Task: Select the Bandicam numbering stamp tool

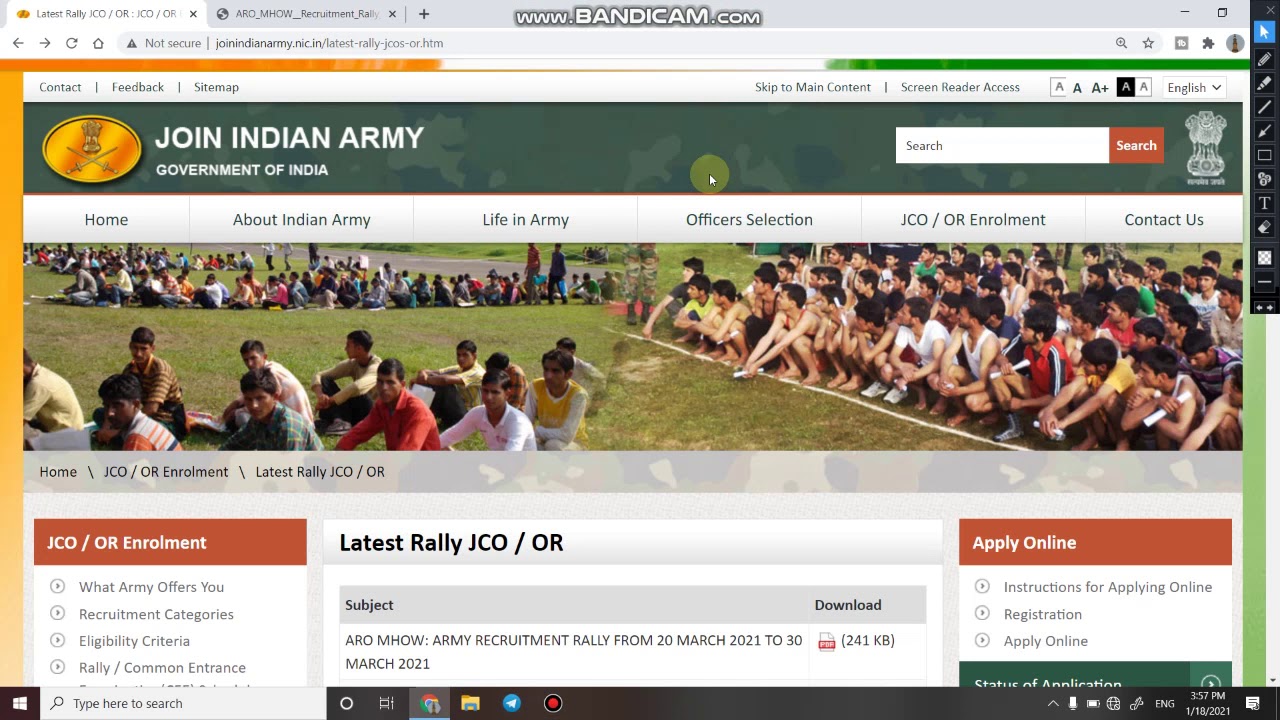Action: (1264, 179)
